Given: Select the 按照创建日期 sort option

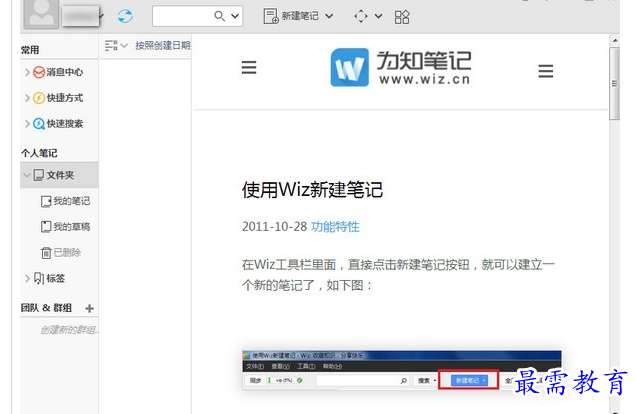Looking at the screenshot, I should click(163, 45).
